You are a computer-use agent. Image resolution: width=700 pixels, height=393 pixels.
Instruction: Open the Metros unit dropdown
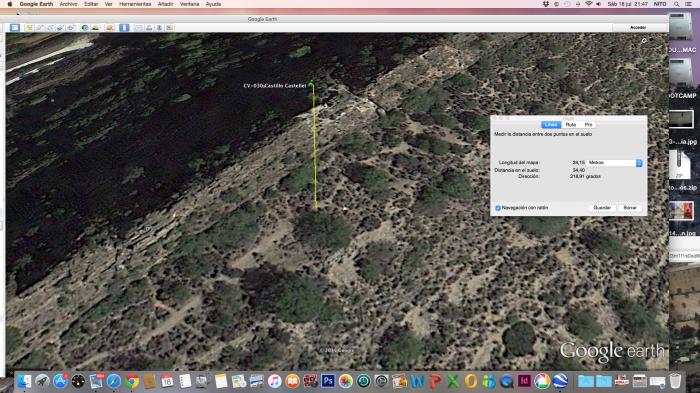(x=614, y=163)
